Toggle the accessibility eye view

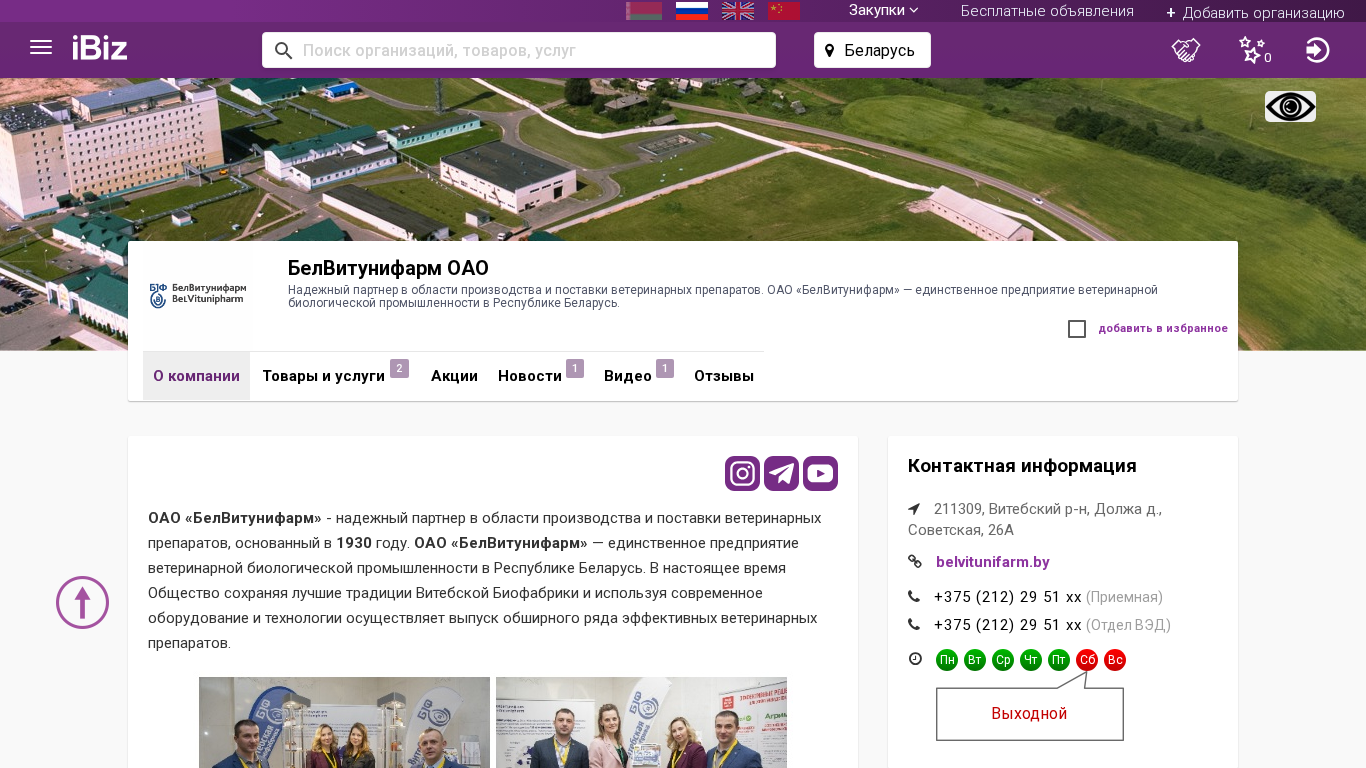(x=1290, y=107)
